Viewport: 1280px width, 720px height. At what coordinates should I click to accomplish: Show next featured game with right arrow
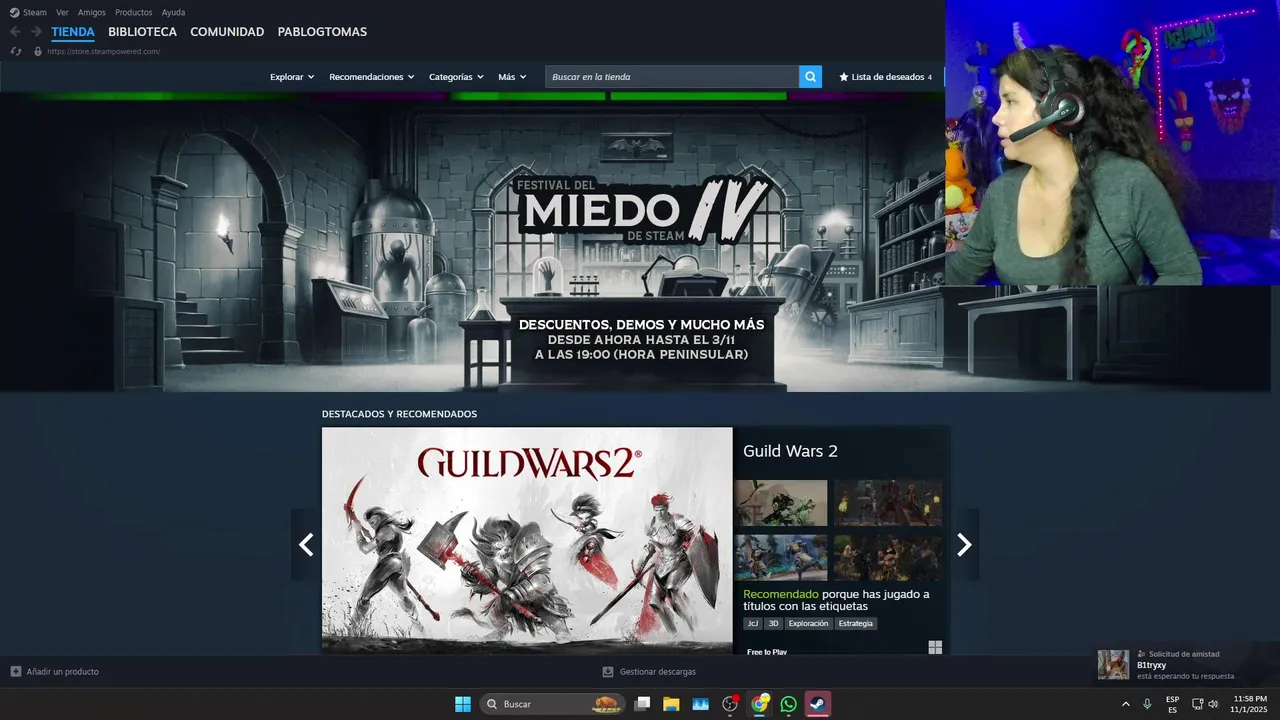(964, 544)
